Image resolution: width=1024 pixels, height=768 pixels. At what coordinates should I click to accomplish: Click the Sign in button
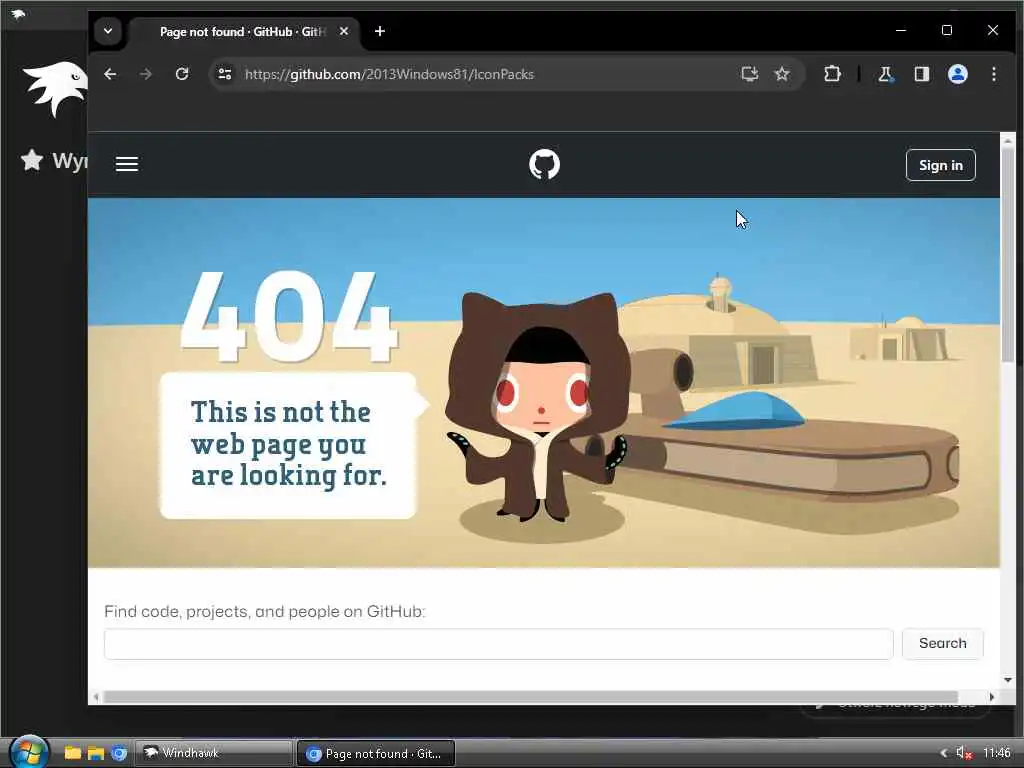(940, 165)
